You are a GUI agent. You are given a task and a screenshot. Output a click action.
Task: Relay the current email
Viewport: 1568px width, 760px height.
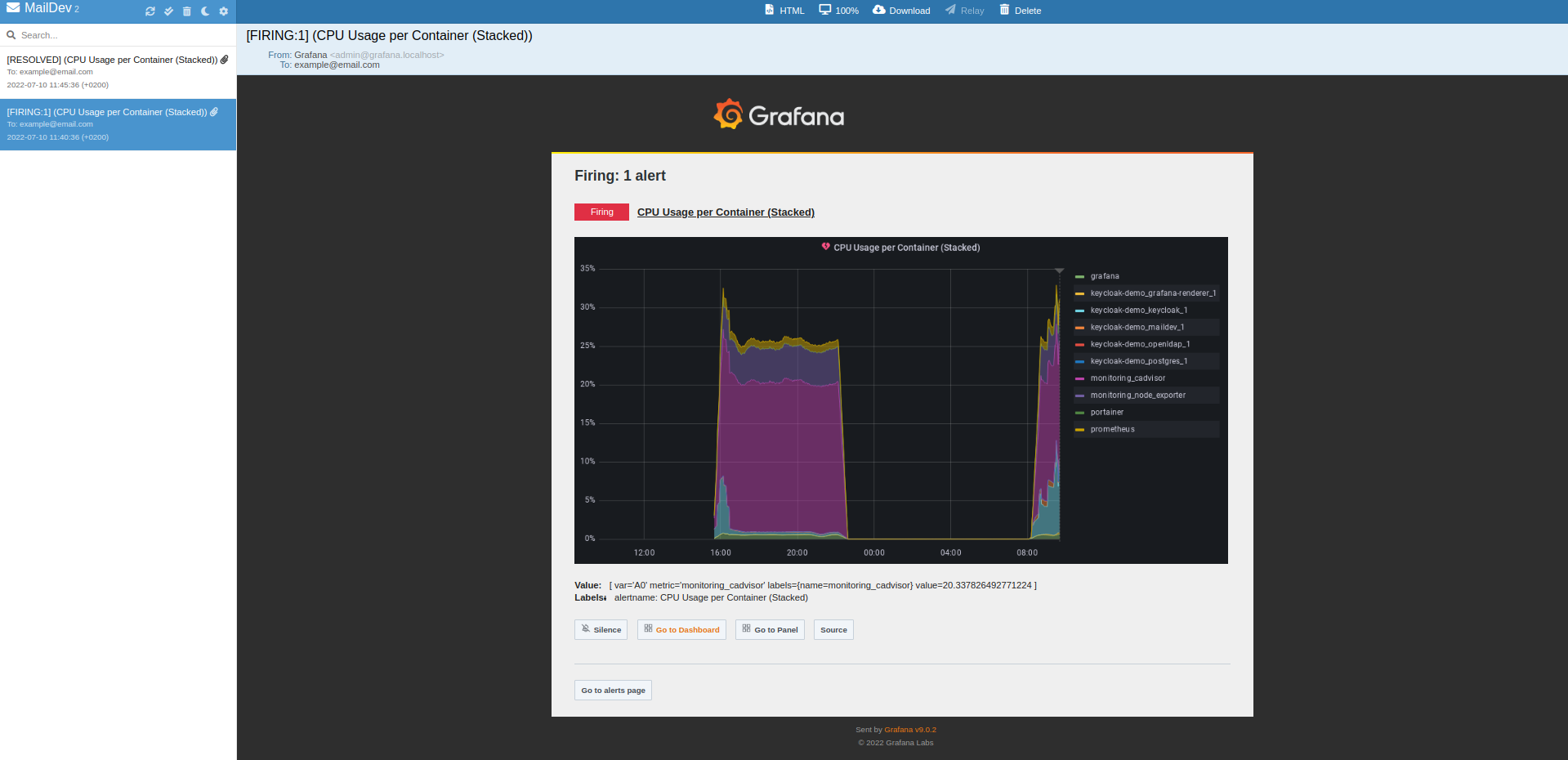[x=965, y=11]
